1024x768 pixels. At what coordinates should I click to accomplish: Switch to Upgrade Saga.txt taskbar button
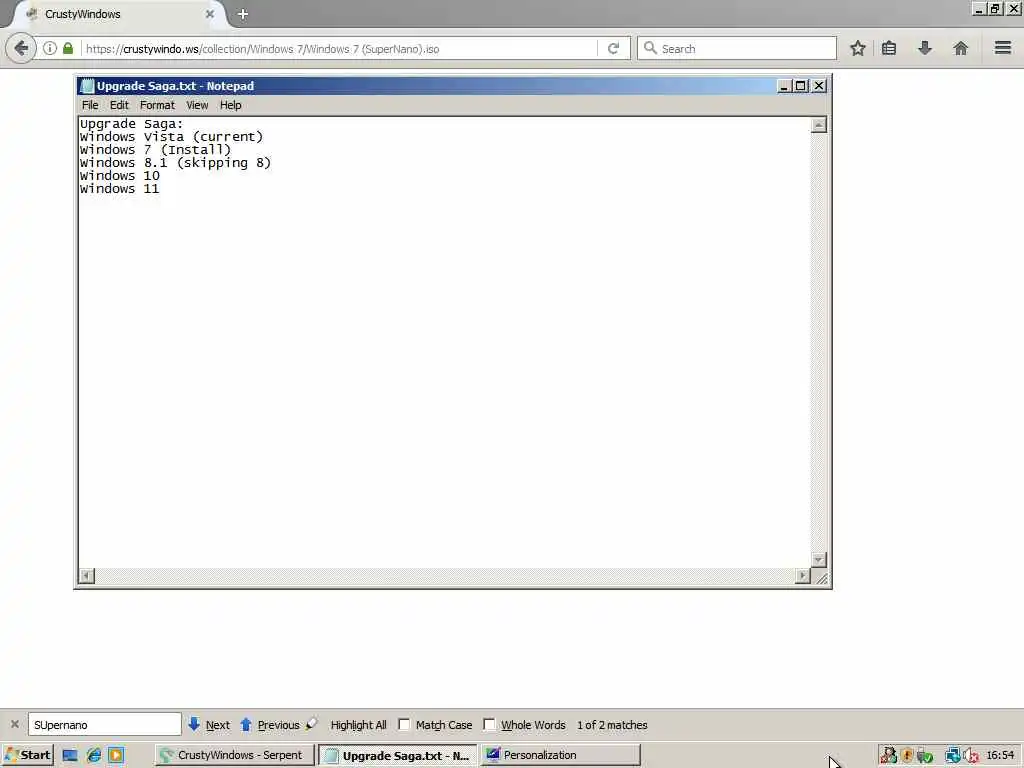[398, 755]
